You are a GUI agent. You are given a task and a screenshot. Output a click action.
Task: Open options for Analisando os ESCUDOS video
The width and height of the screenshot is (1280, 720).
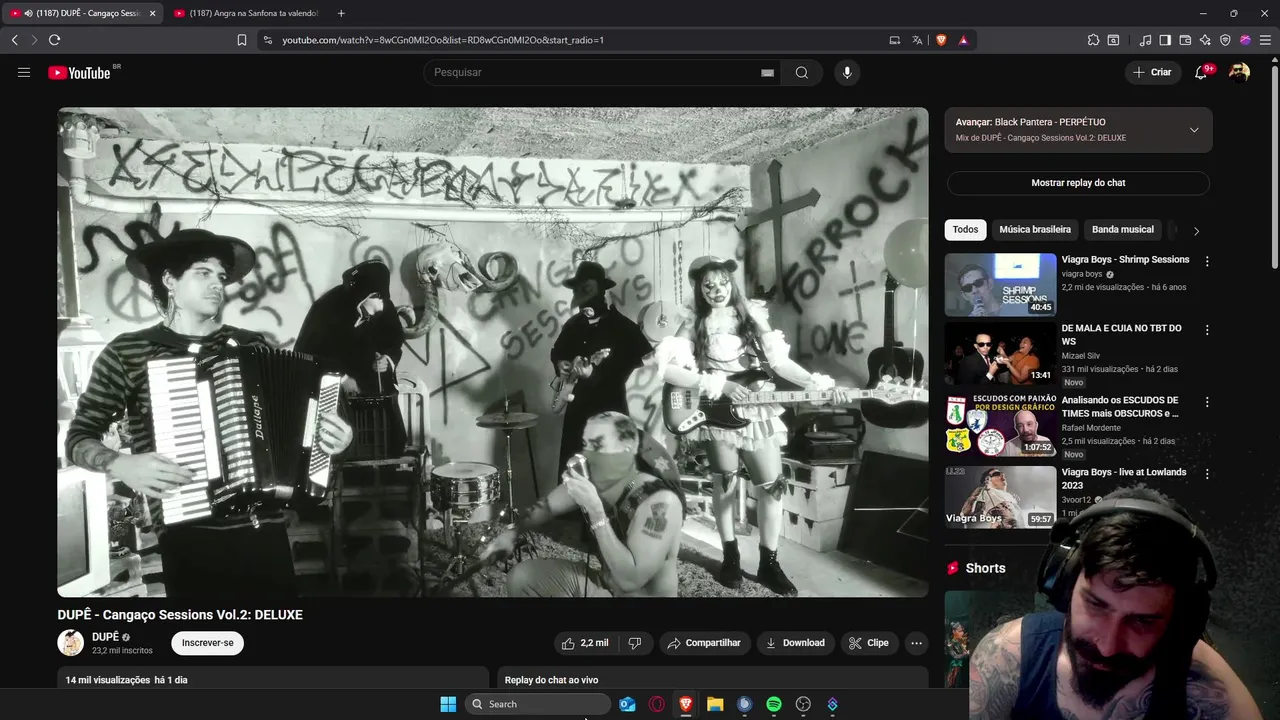1207,402
